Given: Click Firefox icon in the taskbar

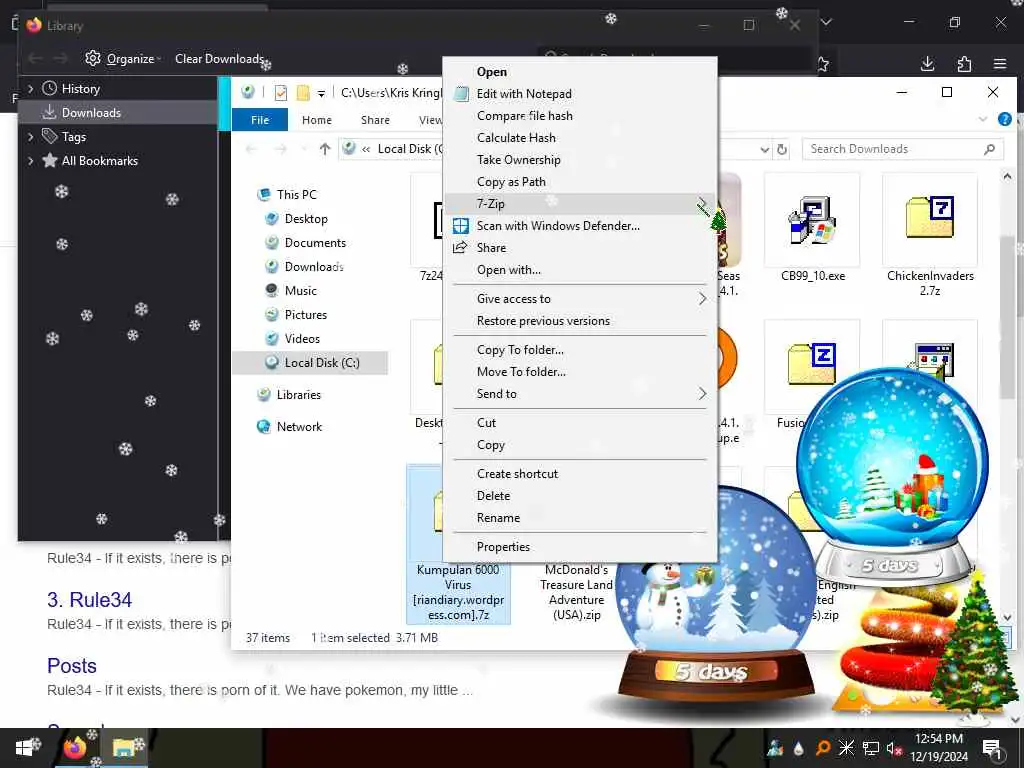Looking at the screenshot, I should point(74,748).
